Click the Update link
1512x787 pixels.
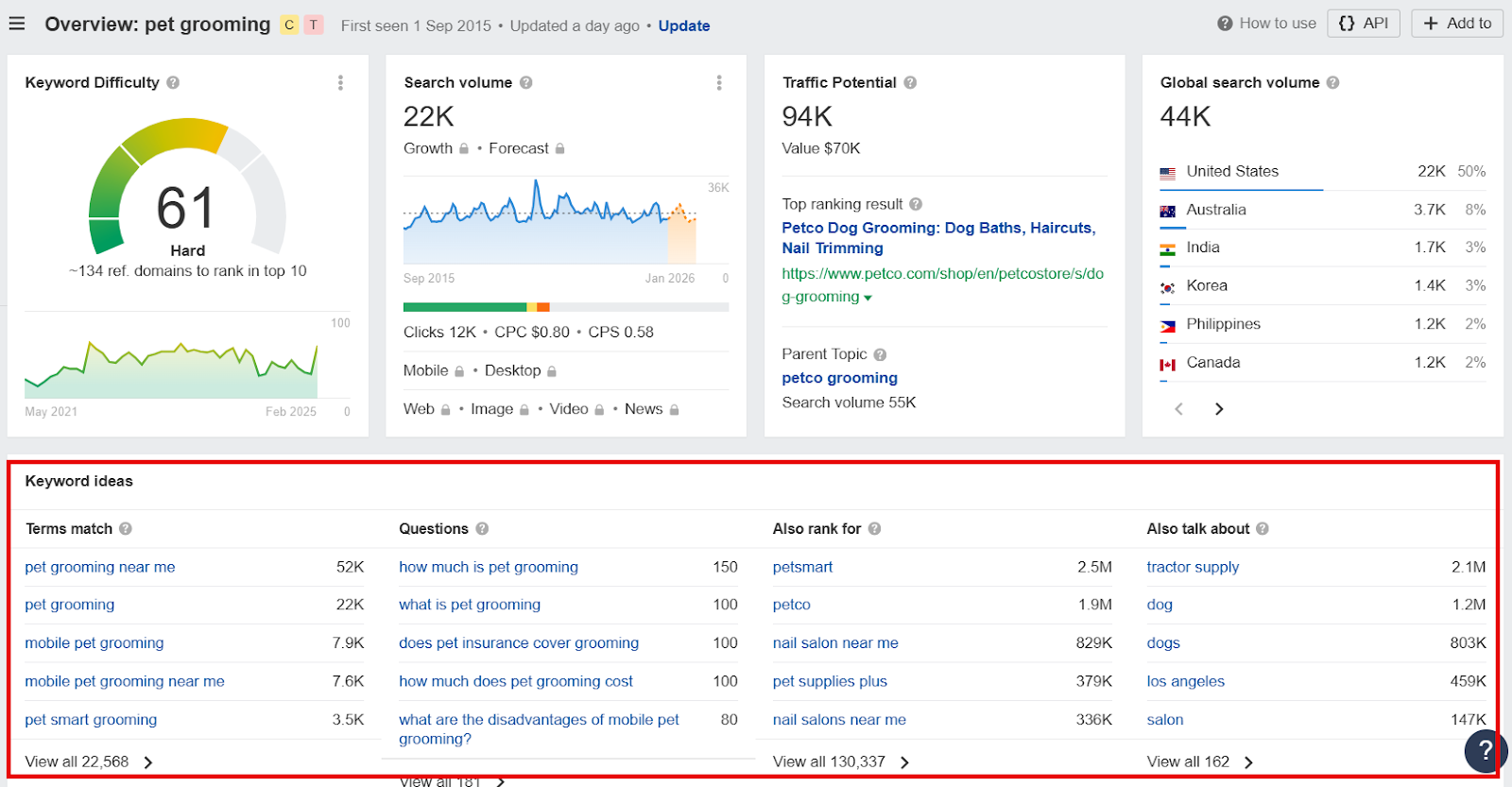click(684, 26)
